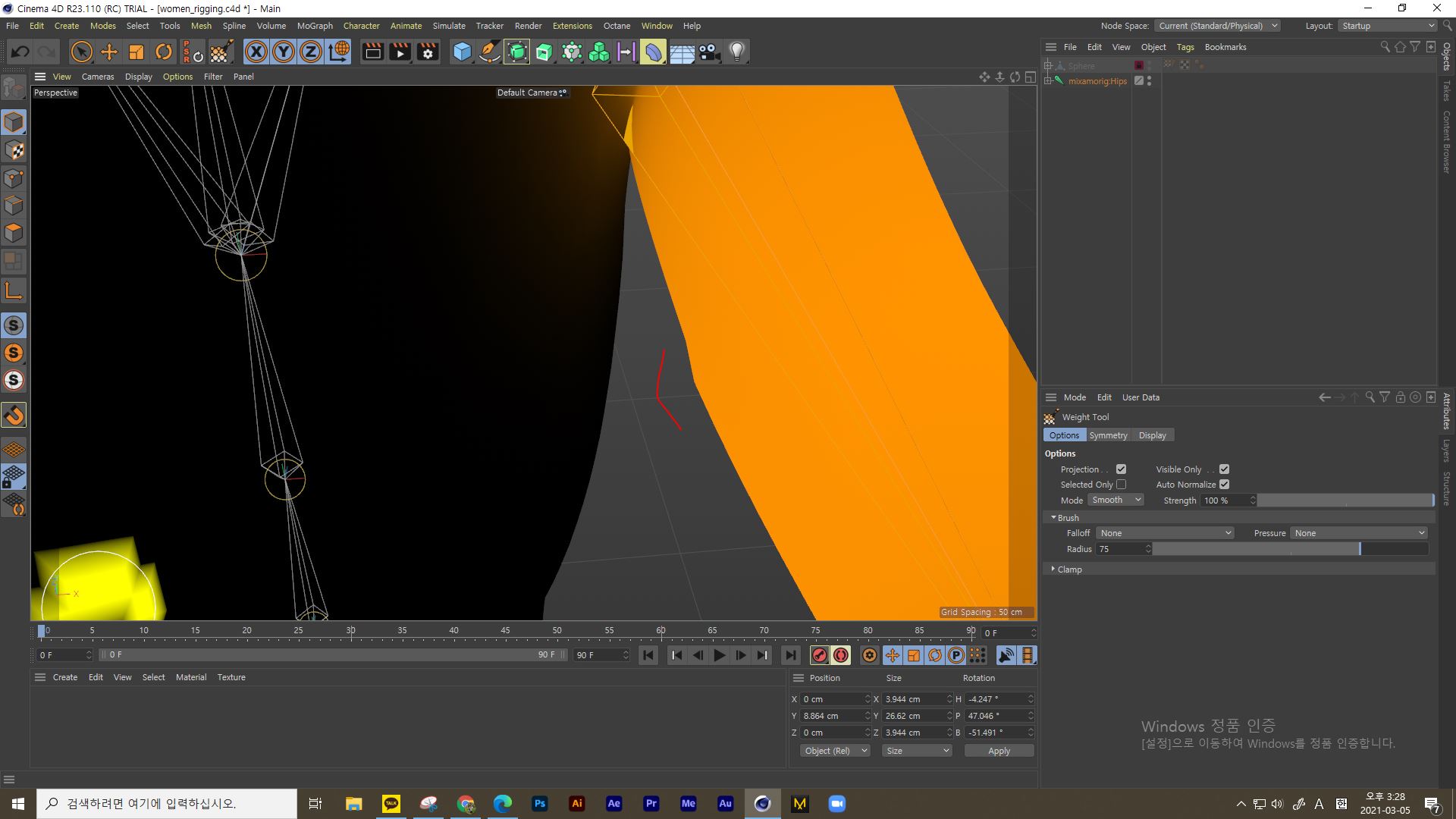Toggle the Auto Normalize checkbox
This screenshot has width=1456, height=819.
coord(1224,485)
